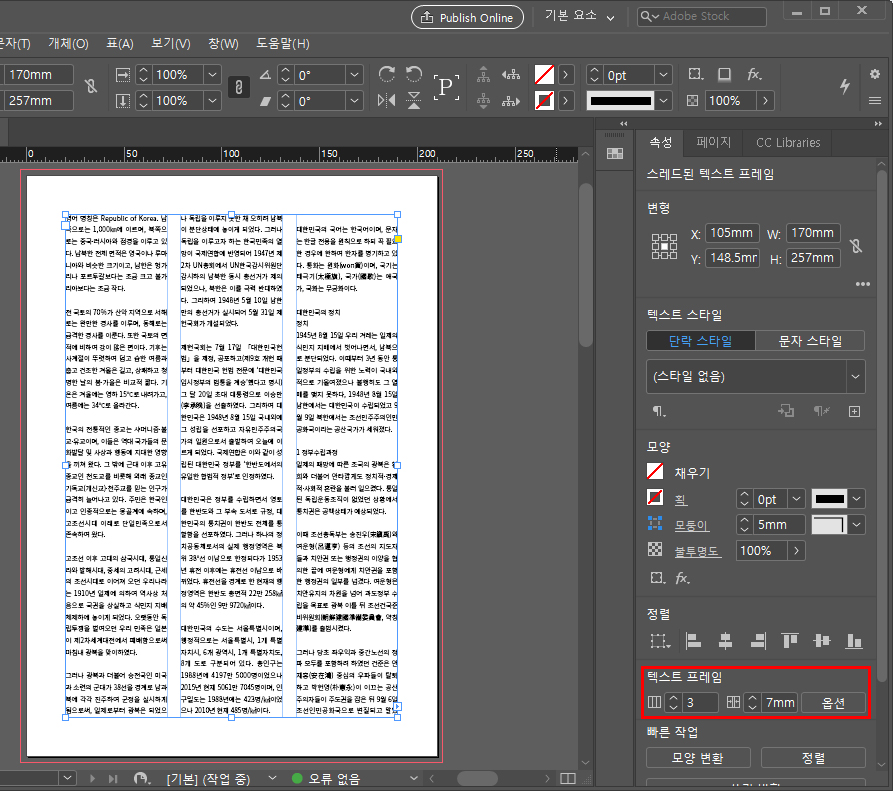Click the reference point grid icon

click(664, 246)
